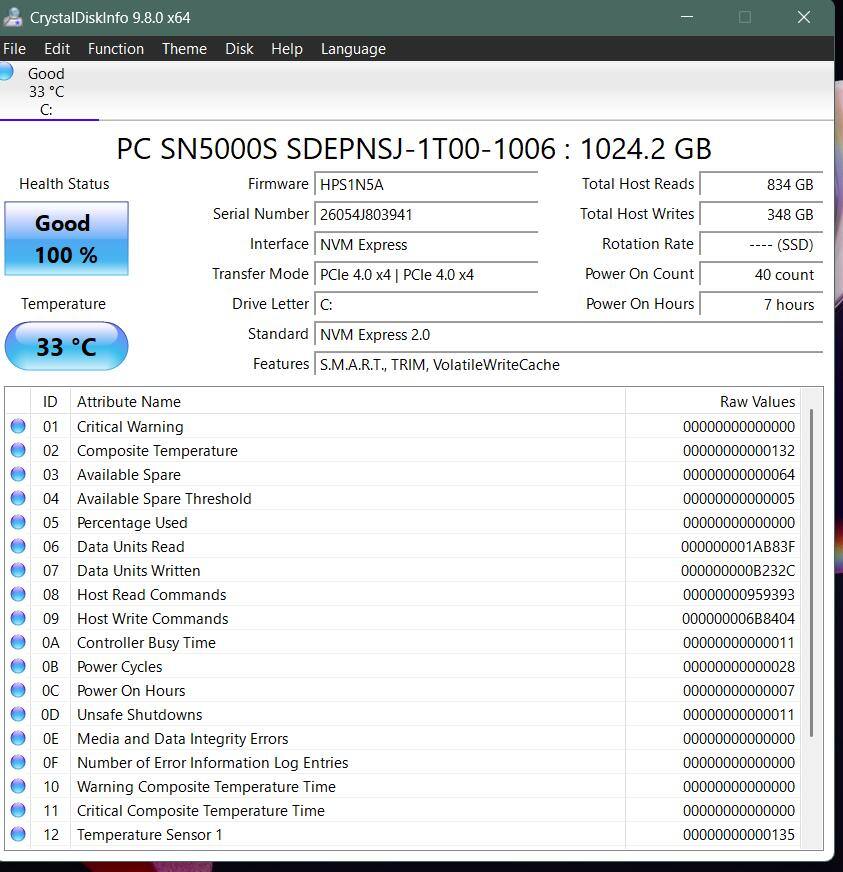843x872 pixels.
Task: Select the Data Units Read attribute name
Action: pyautogui.click(x=131, y=547)
